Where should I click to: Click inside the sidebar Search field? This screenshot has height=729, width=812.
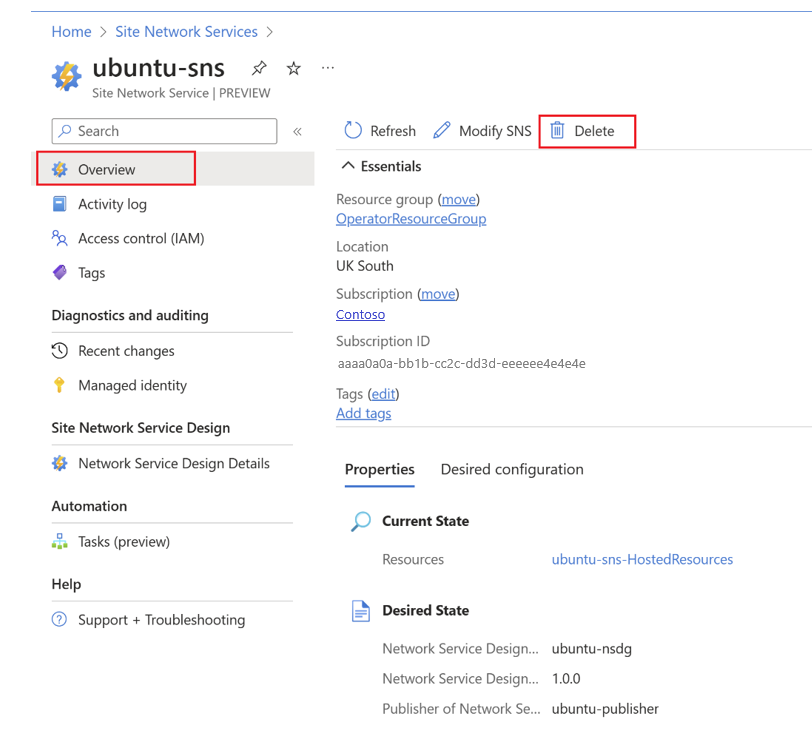[165, 131]
